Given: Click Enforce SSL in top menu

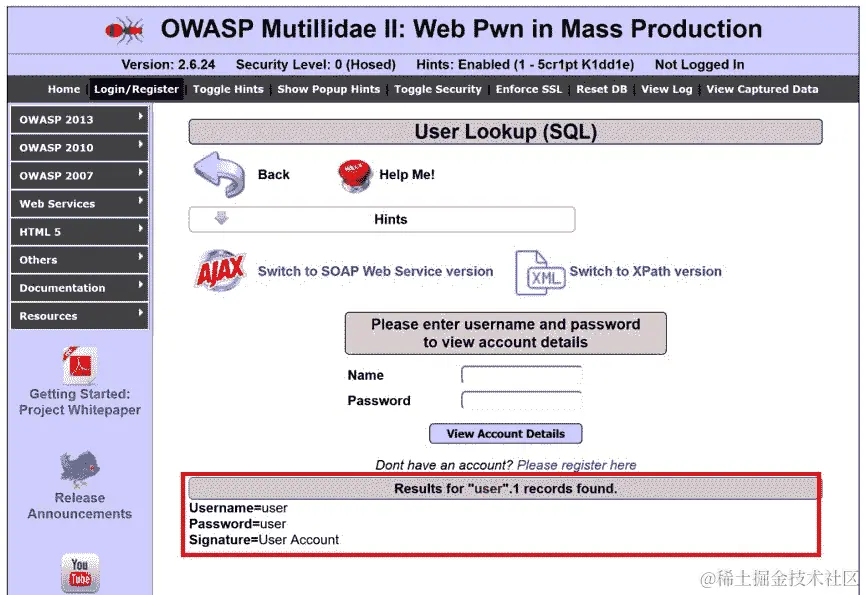Looking at the screenshot, I should click(x=529, y=89).
